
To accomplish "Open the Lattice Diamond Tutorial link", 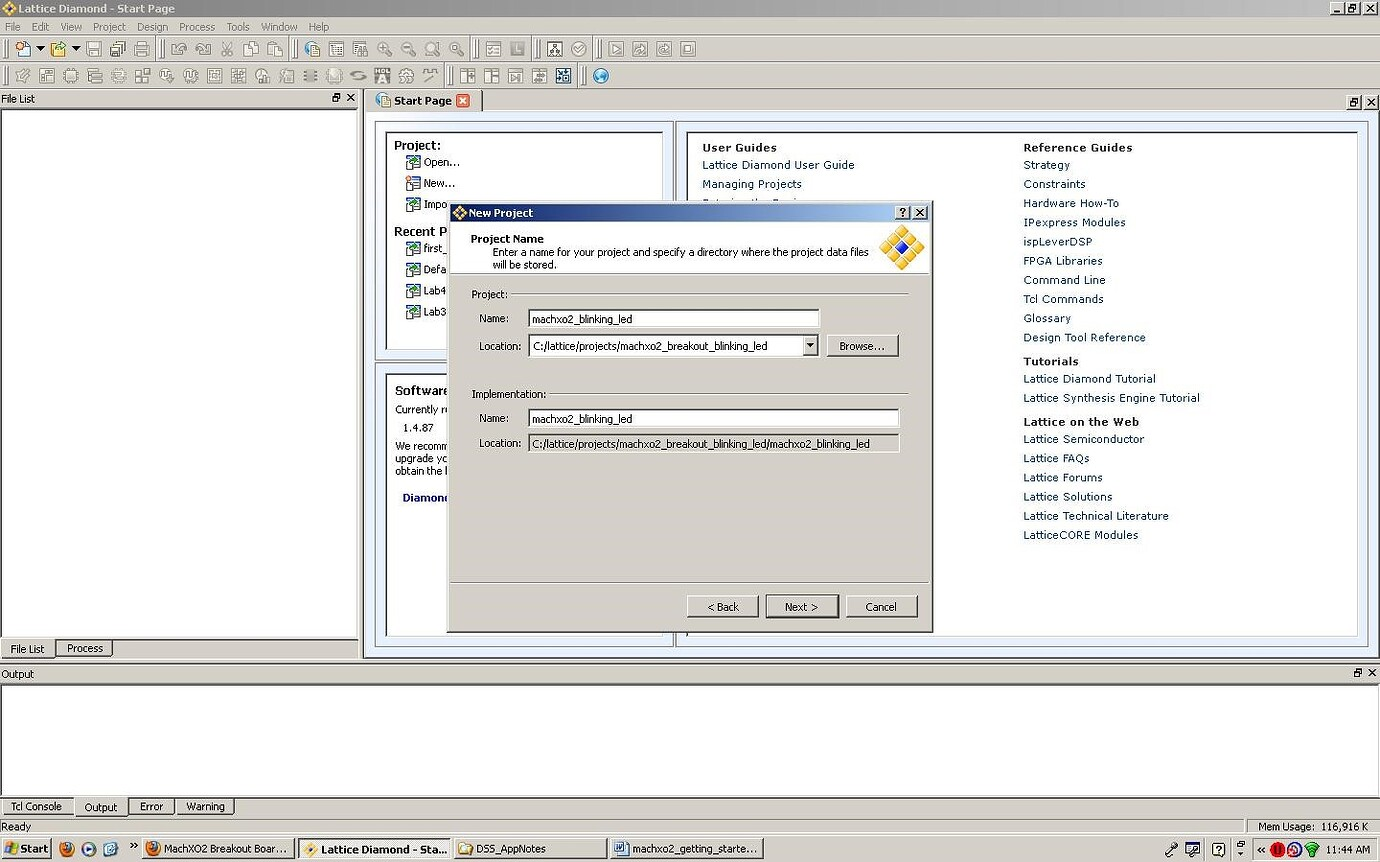I will (1089, 379).
